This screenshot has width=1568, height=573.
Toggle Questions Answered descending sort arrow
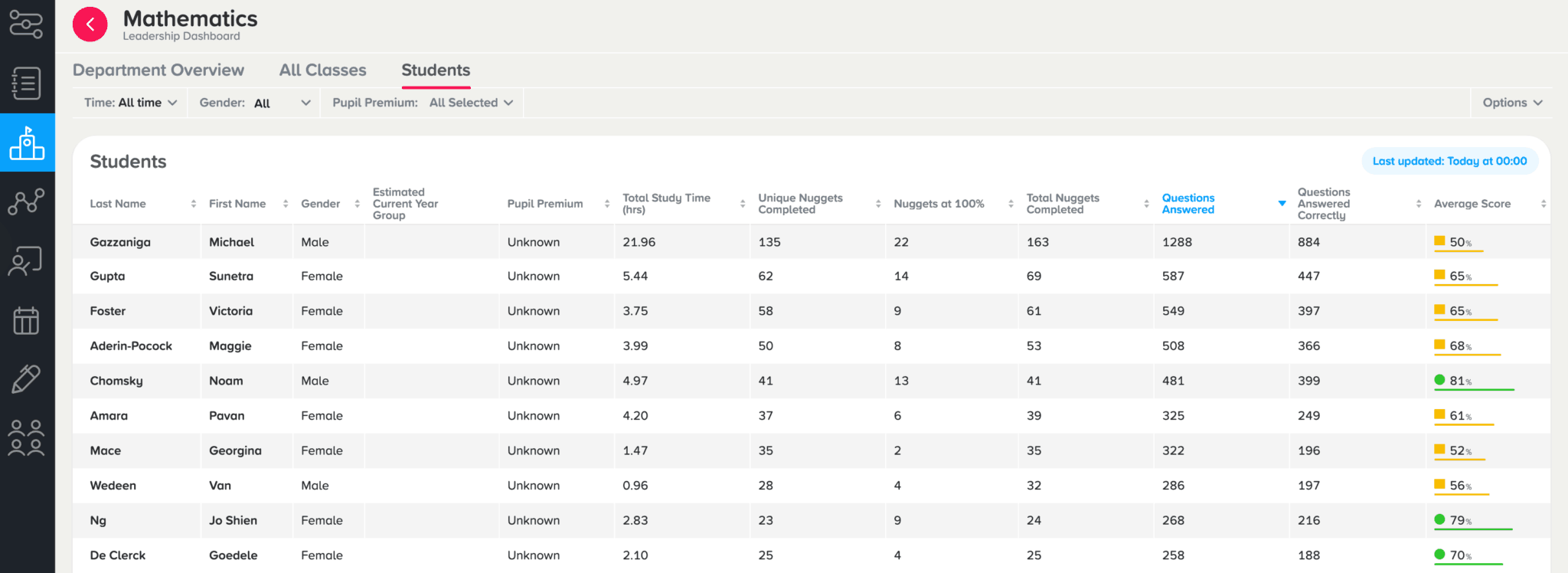click(1282, 204)
